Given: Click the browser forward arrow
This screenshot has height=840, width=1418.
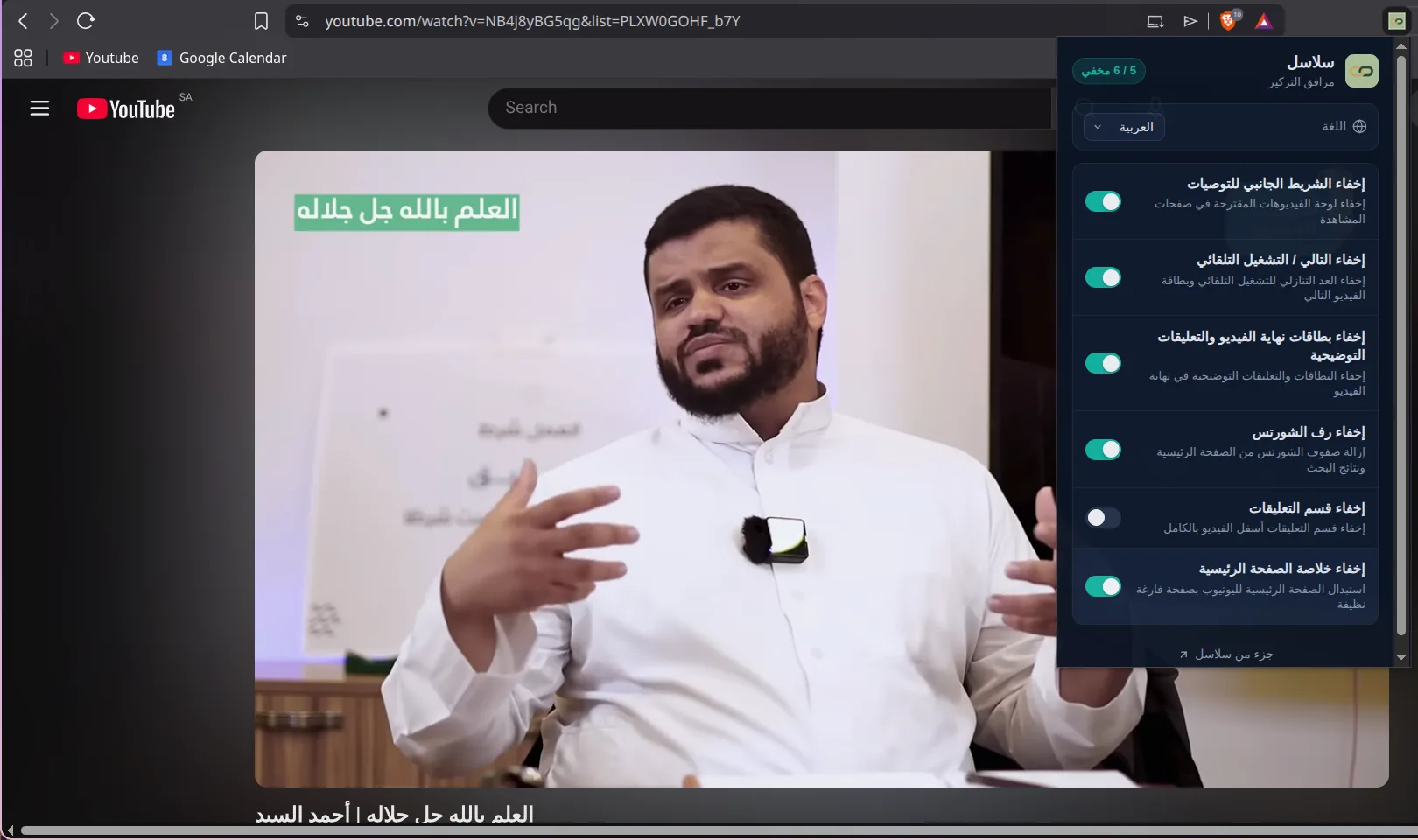Looking at the screenshot, I should 54,21.
